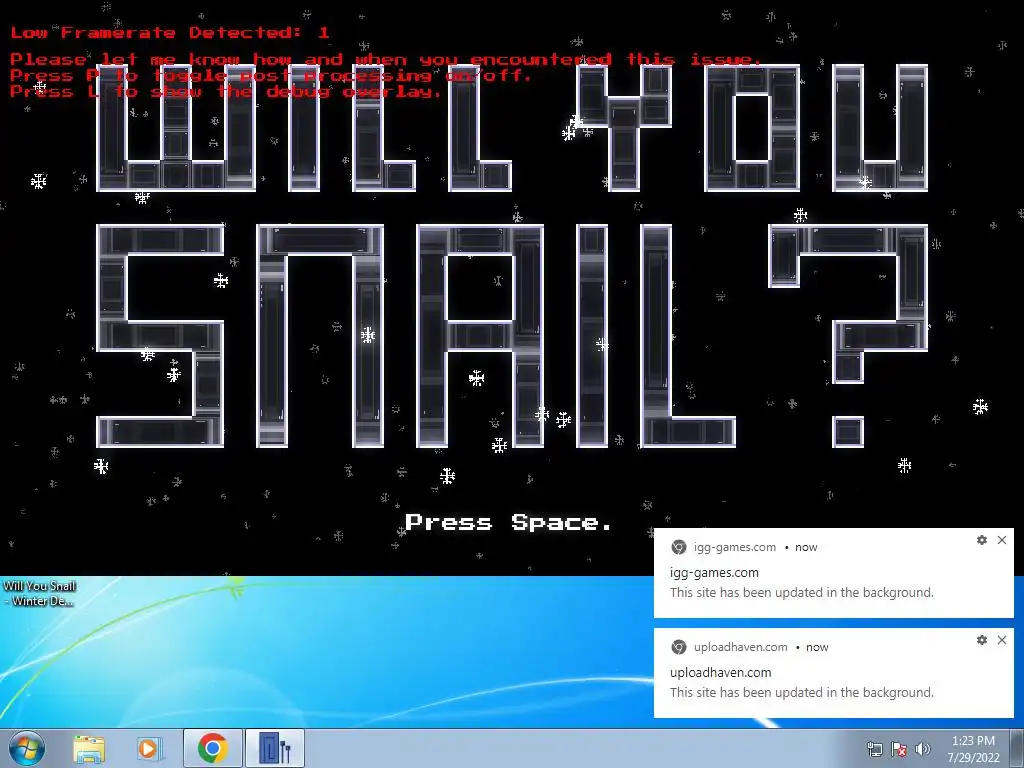Image resolution: width=1024 pixels, height=768 pixels.
Task: Click the question mark in the game title
Action: (x=848, y=336)
